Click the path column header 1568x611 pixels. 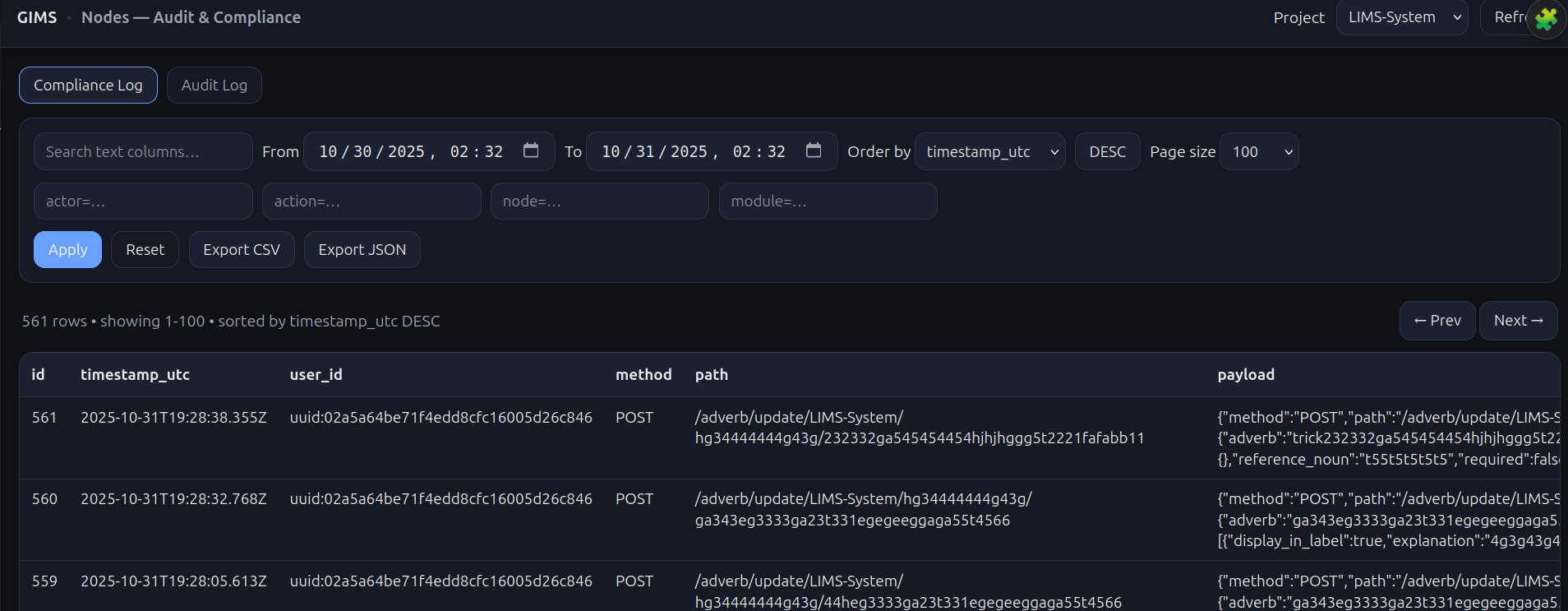(x=712, y=374)
